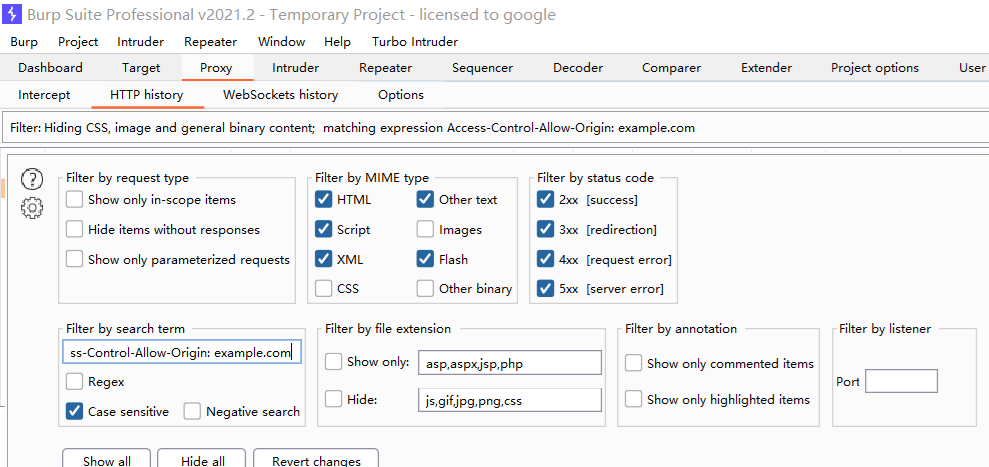Click the search term input field
The width and height of the screenshot is (989, 467).
click(x=182, y=352)
